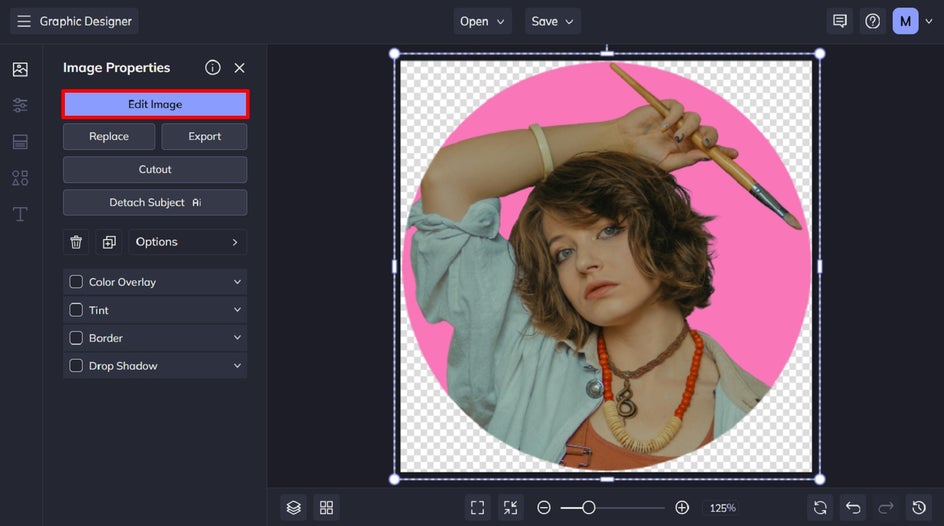Screen dimensions: 944x526
Task: Click the fit-to-screen icon
Action: pyautogui.click(x=478, y=507)
